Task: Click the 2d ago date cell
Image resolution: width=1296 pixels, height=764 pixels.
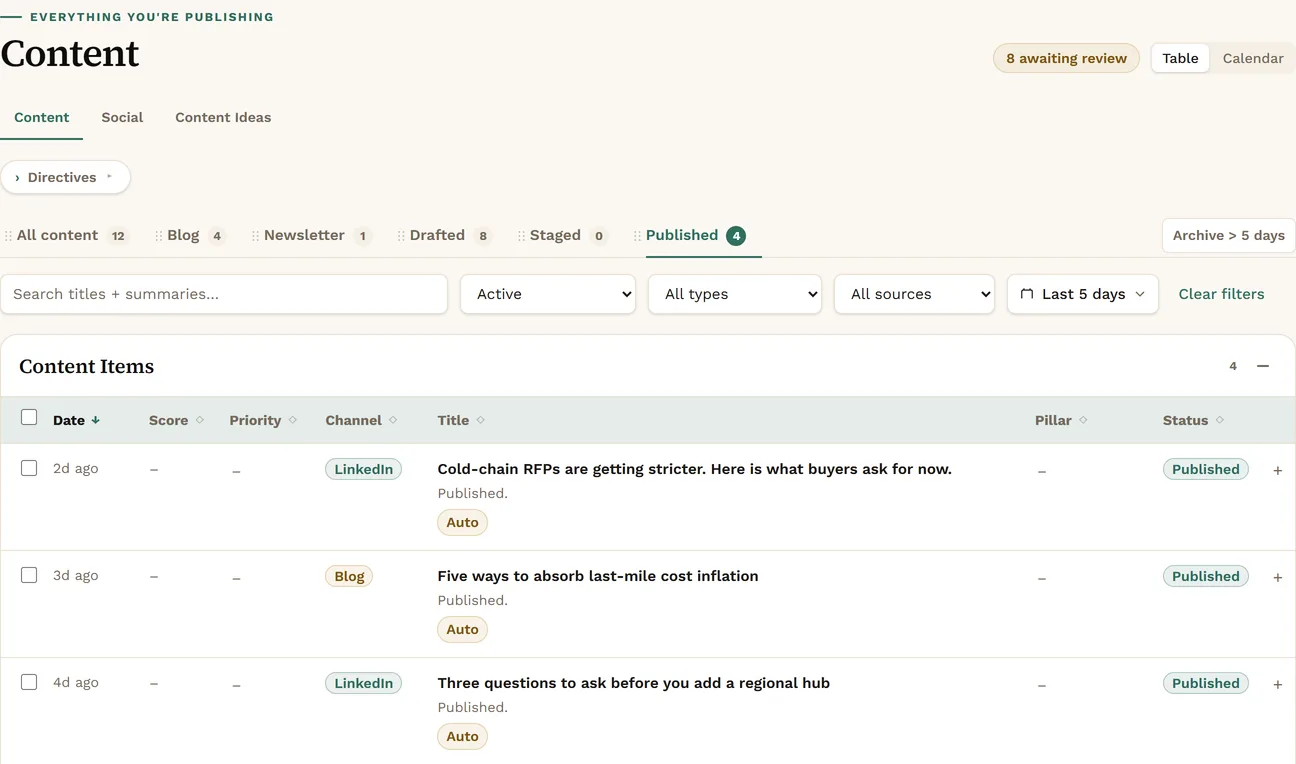Action: click(x=75, y=468)
